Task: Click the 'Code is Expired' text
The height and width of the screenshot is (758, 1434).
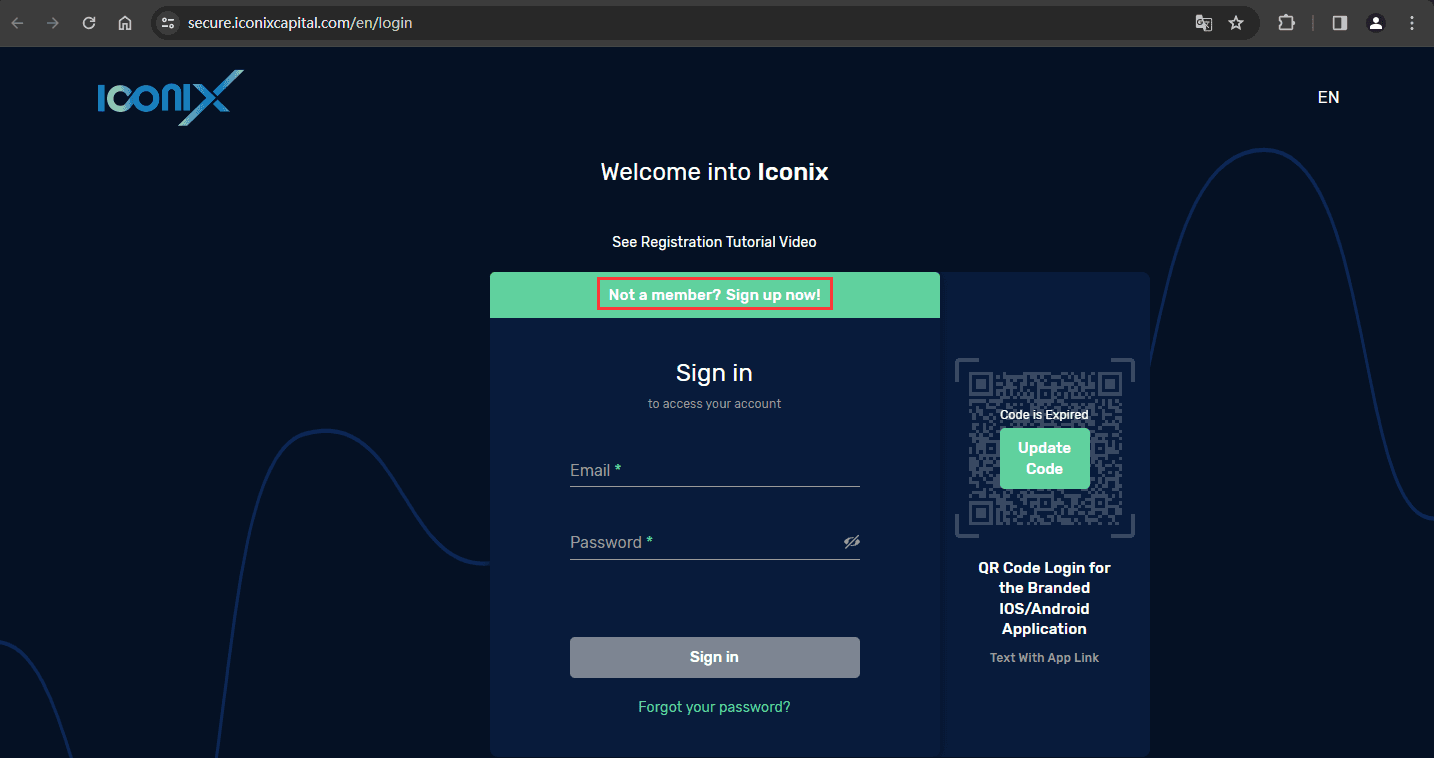Action: click(1044, 414)
